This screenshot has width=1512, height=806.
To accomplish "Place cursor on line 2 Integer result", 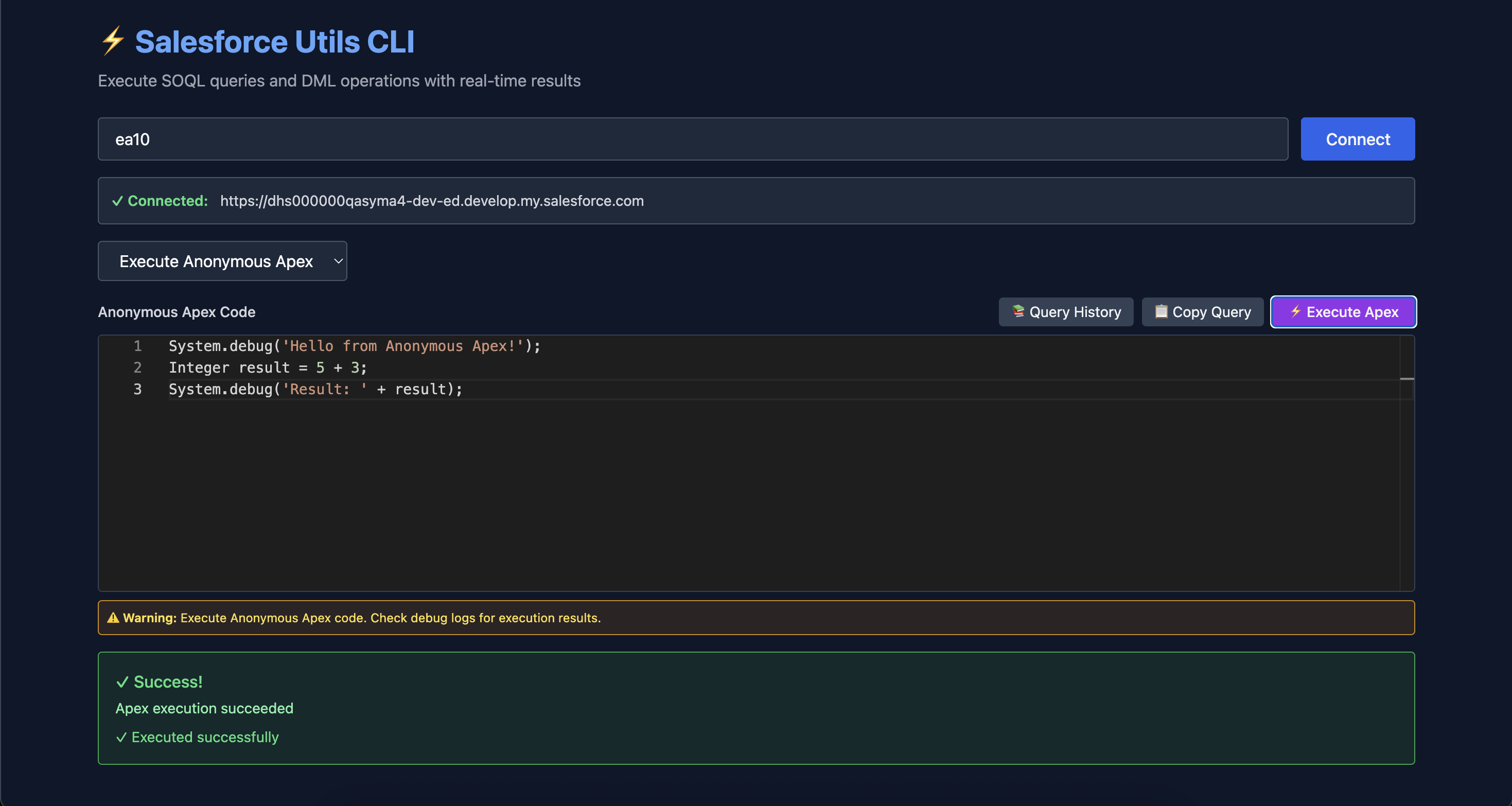I will pyautogui.click(x=268, y=368).
